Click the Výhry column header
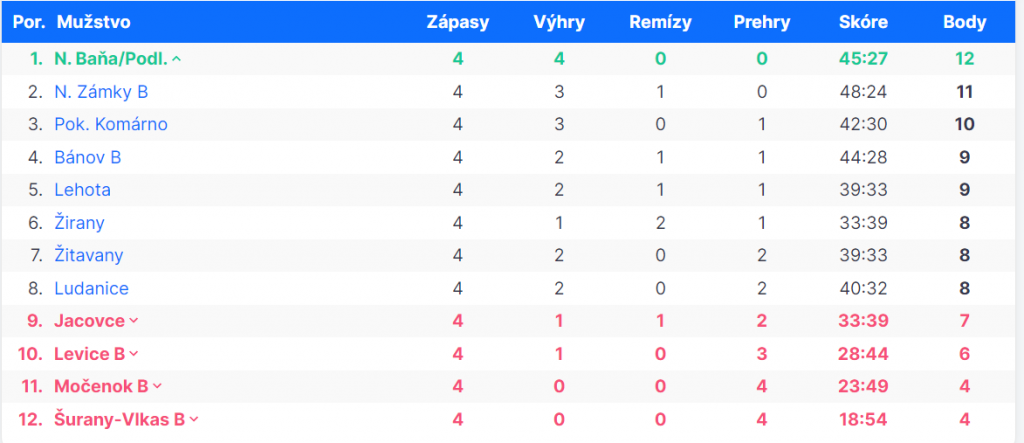The width and height of the screenshot is (1024, 443). pyautogui.click(x=559, y=22)
